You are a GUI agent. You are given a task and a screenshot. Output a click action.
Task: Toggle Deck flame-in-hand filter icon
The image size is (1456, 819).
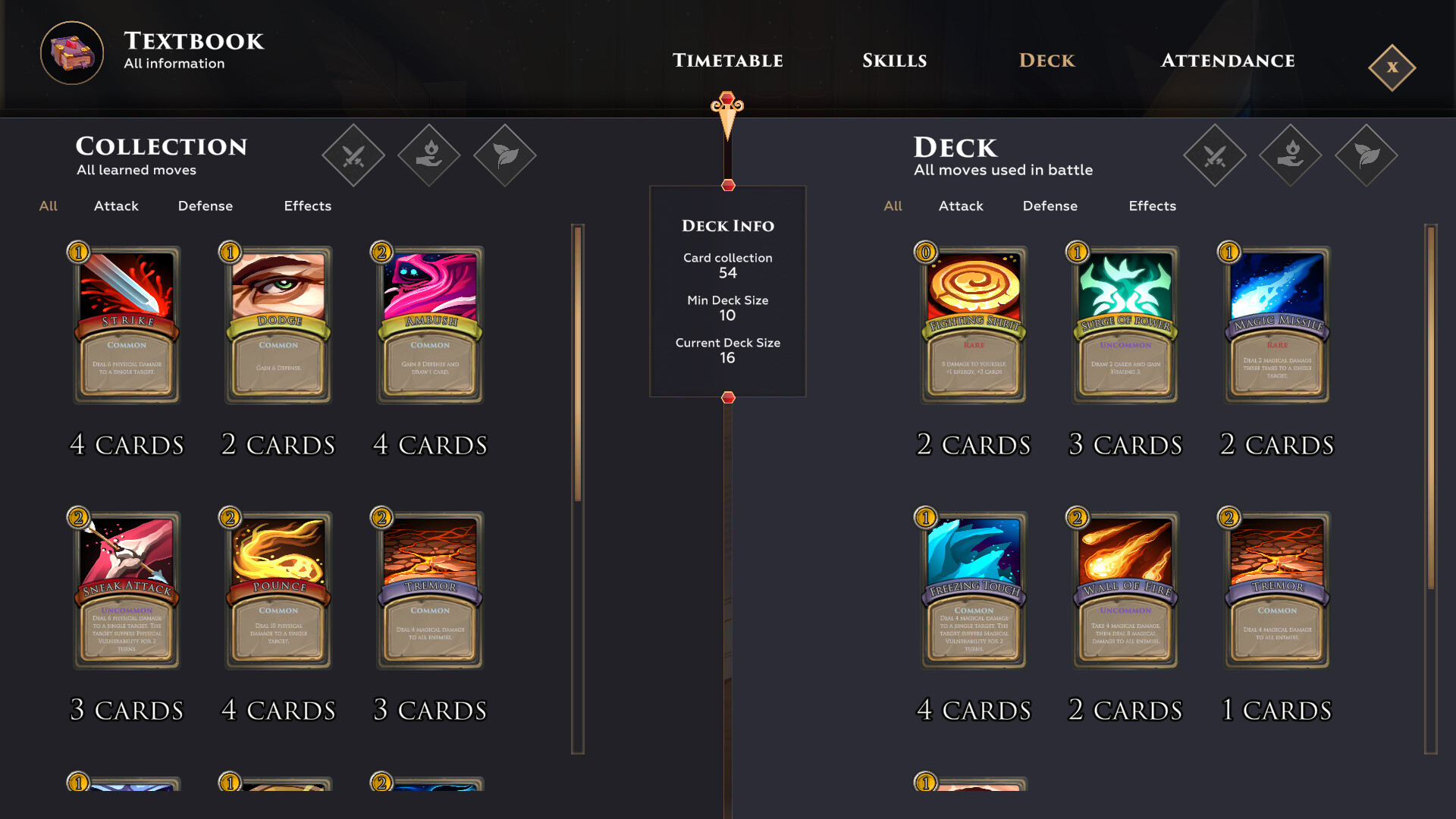(x=1291, y=155)
